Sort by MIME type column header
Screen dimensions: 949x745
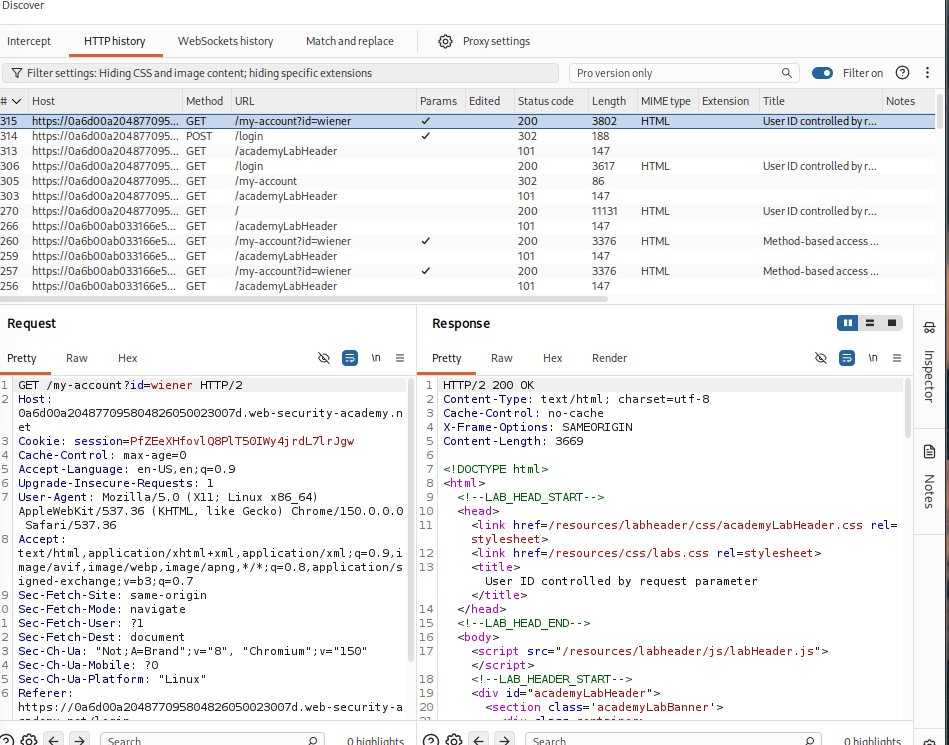(666, 101)
